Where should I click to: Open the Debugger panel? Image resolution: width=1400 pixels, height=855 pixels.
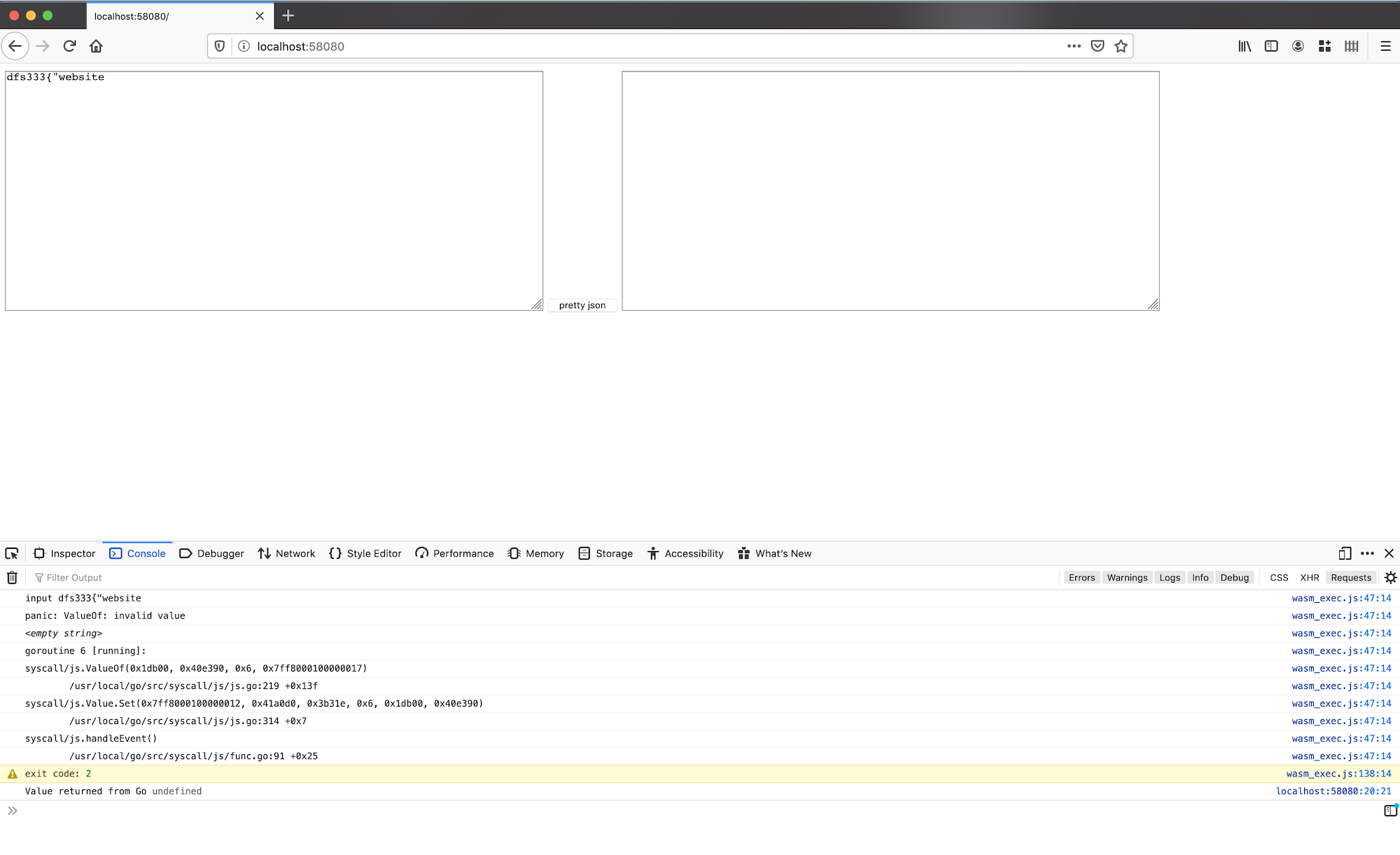219,553
